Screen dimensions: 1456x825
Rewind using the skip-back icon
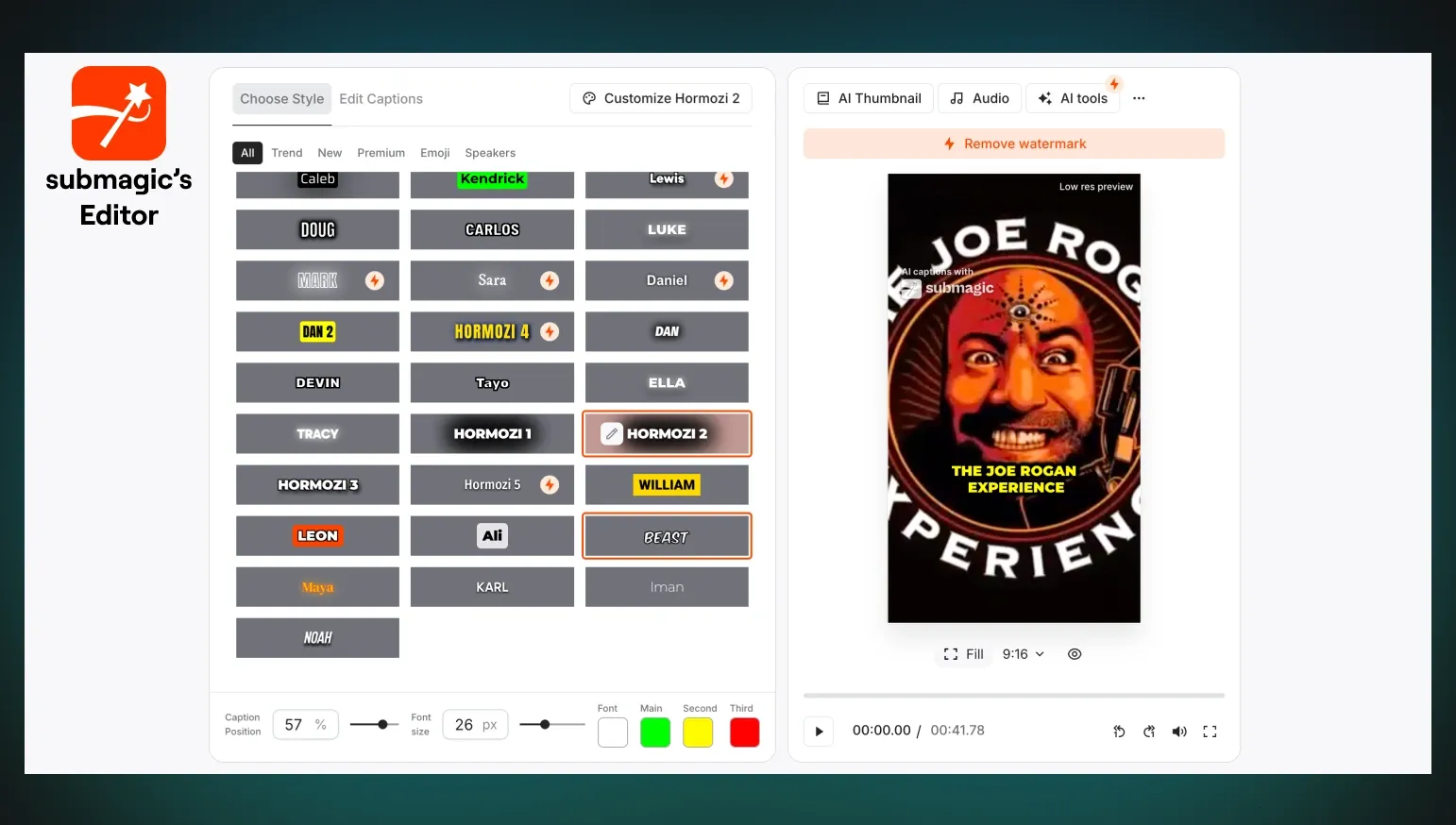point(1119,732)
